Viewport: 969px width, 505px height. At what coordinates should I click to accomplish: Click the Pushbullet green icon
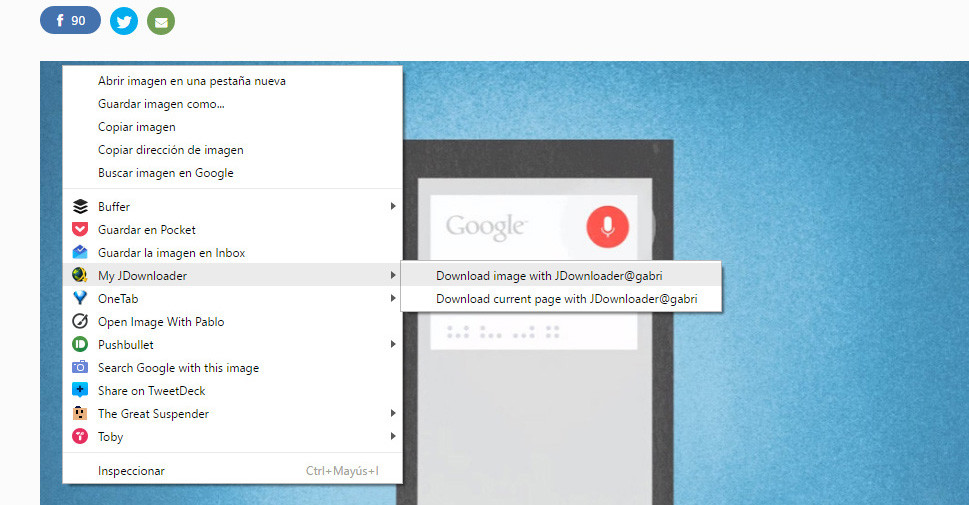[81, 345]
